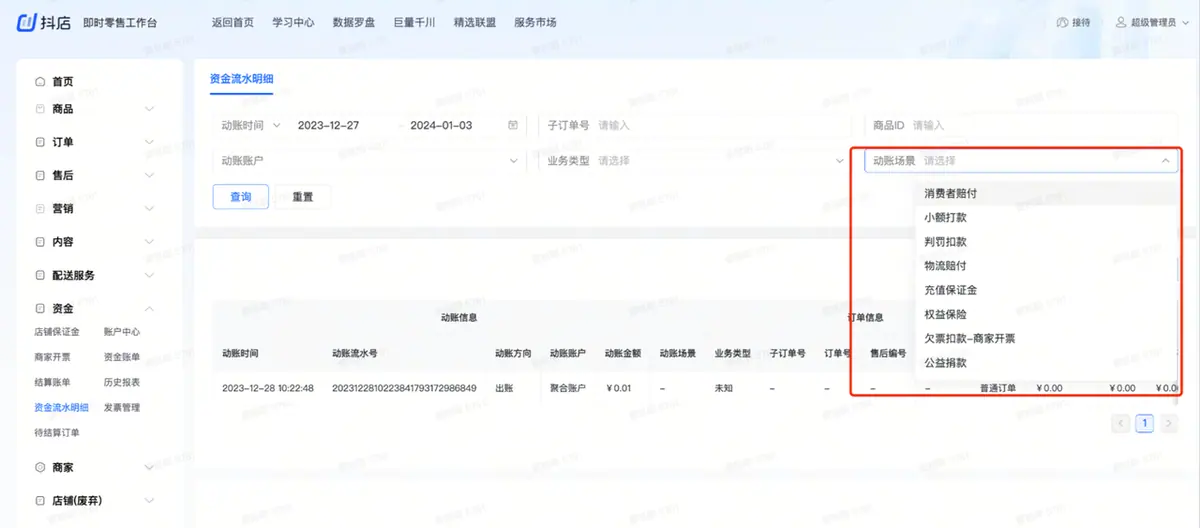Click the 重置 button

click(x=303, y=197)
